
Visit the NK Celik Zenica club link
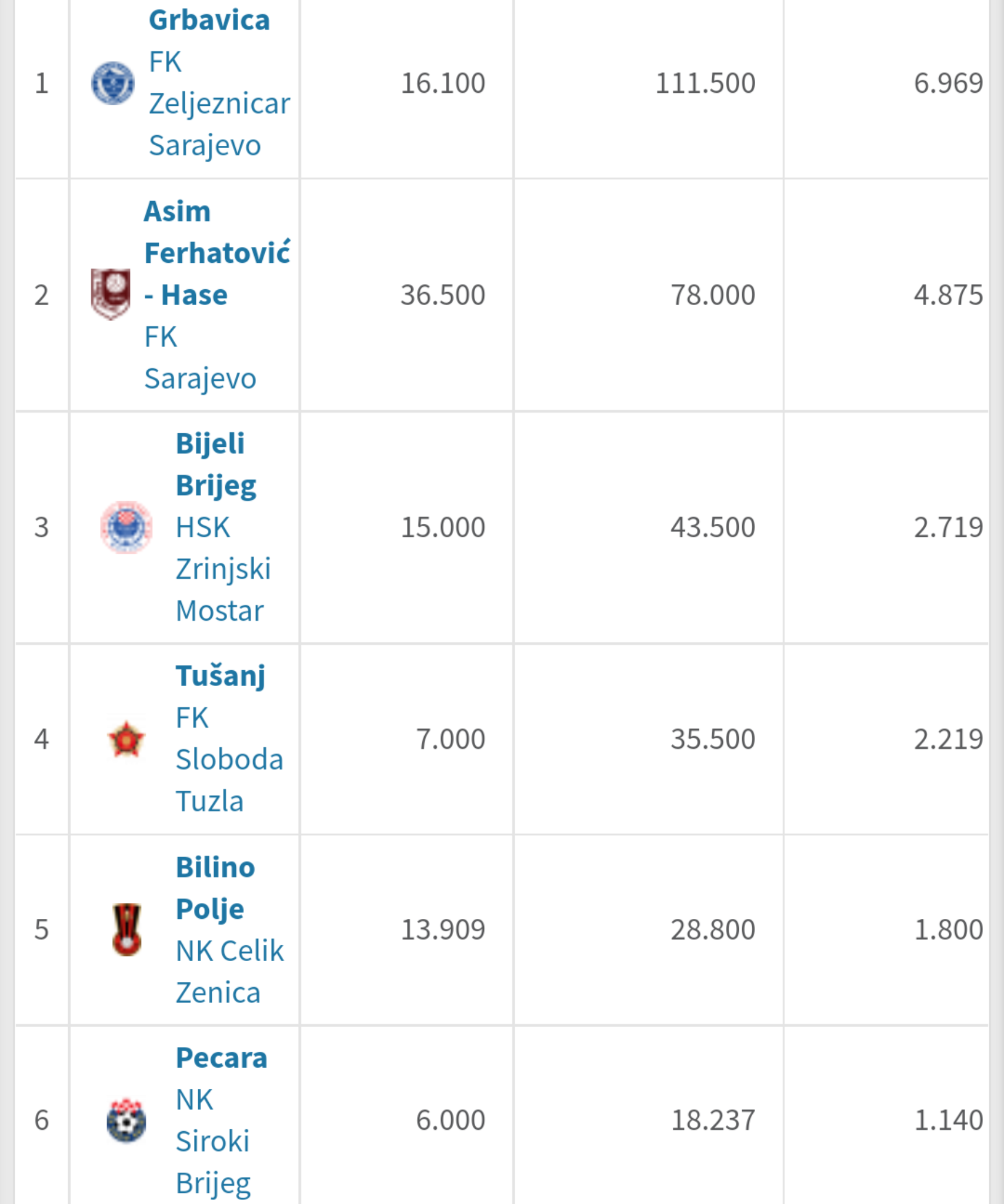point(230,971)
